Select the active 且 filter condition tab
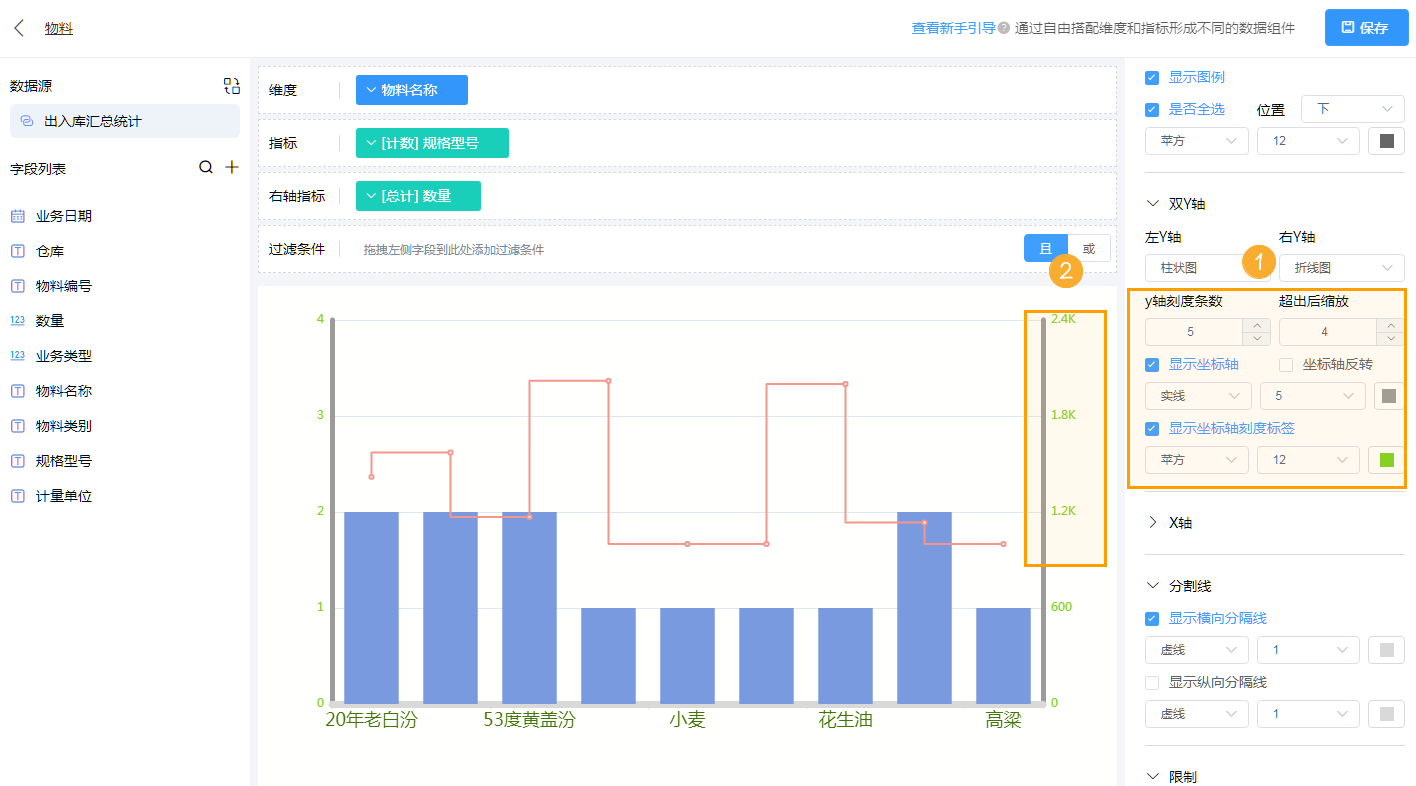This screenshot has width=1416, height=786. pyautogui.click(x=1048, y=248)
